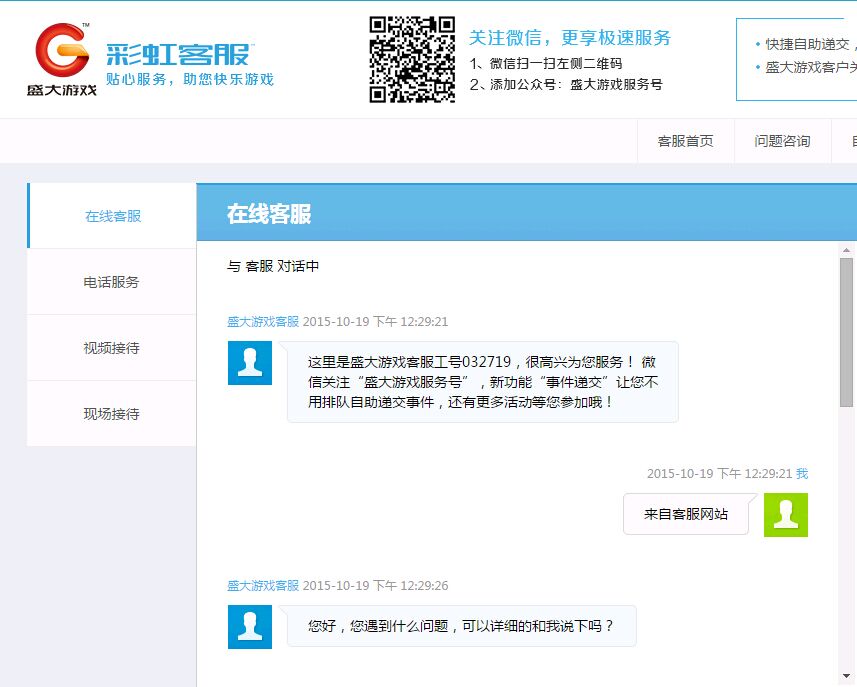
Task: Switch to the 电话服务 sidebar tab
Action: pos(112,282)
